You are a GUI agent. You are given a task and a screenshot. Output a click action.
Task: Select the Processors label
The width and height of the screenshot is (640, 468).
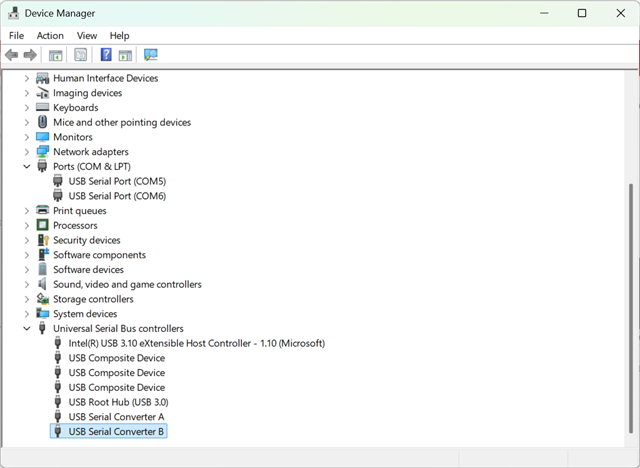tap(75, 226)
